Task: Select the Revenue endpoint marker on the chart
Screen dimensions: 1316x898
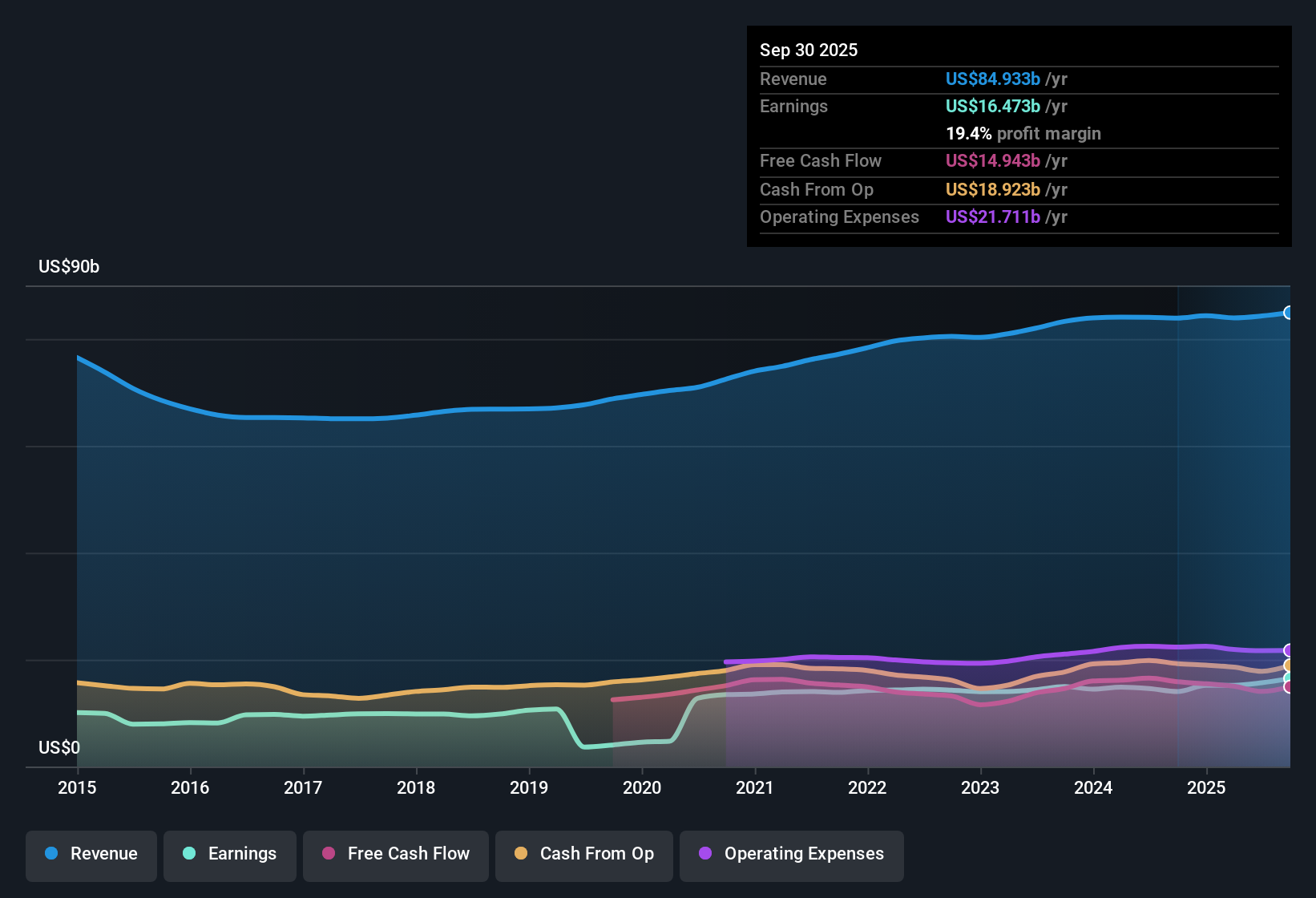Action: click(1288, 312)
